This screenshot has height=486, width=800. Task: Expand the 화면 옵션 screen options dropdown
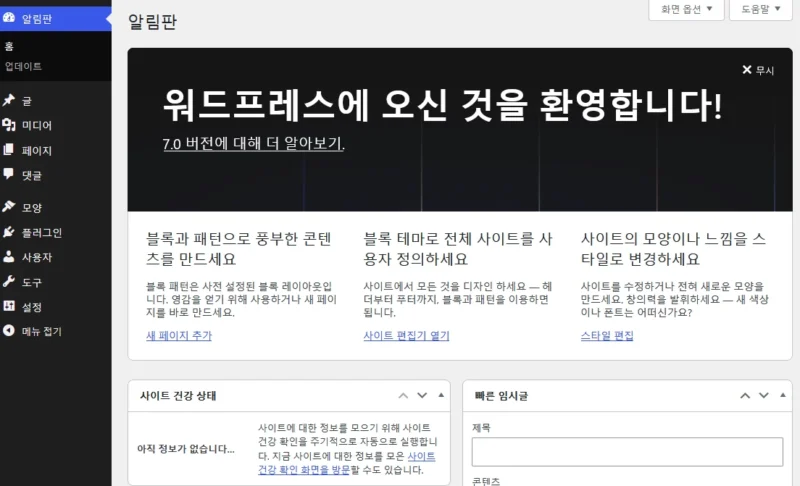(x=686, y=9)
